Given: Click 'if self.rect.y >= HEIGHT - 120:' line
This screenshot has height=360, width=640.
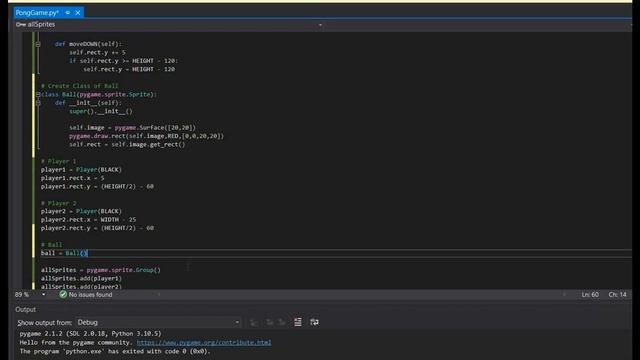Looking at the screenshot, I should point(123,61).
